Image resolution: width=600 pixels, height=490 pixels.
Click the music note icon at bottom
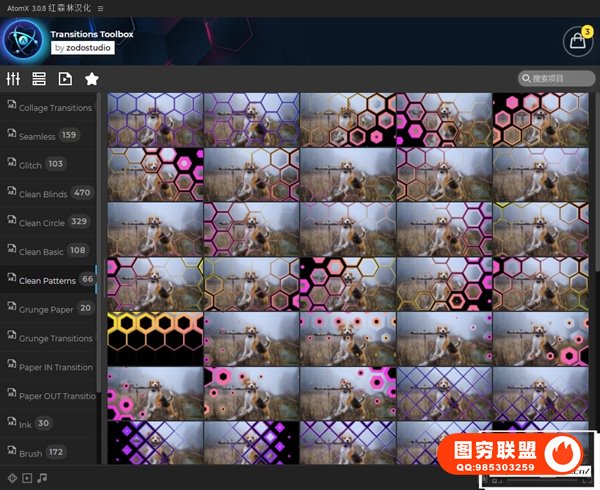tap(42, 478)
